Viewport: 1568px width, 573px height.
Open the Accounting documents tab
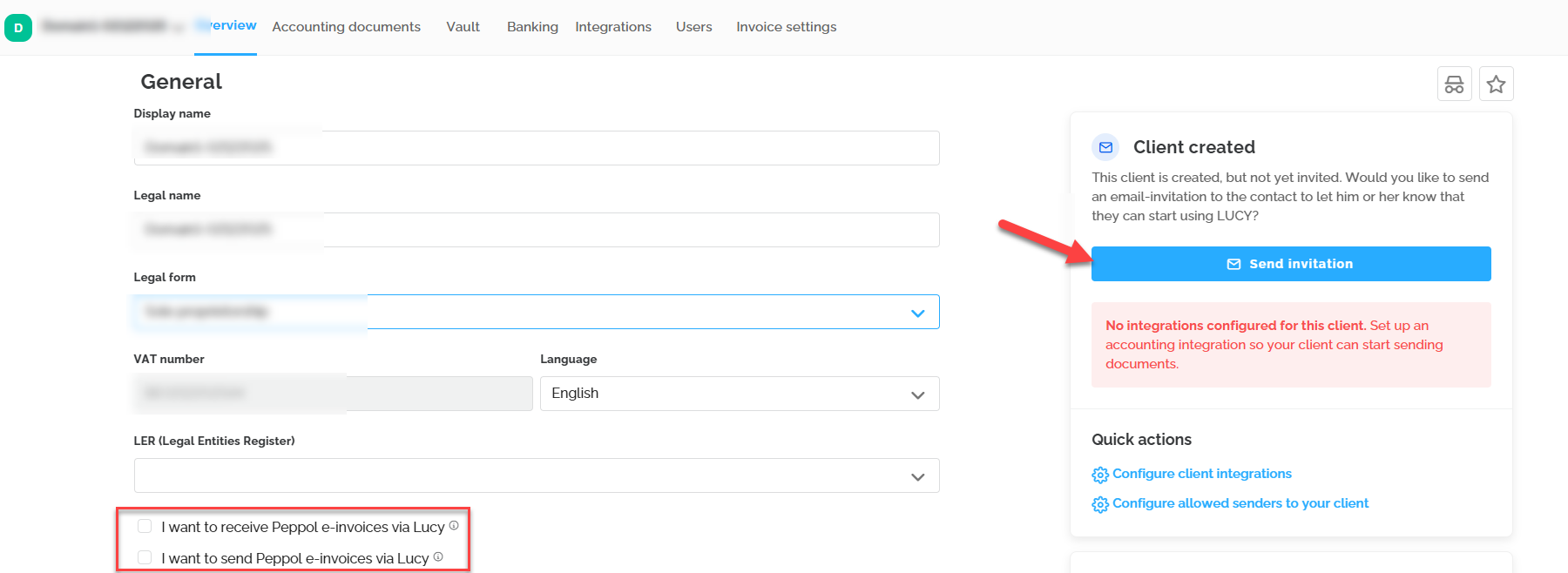click(x=346, y=27)
